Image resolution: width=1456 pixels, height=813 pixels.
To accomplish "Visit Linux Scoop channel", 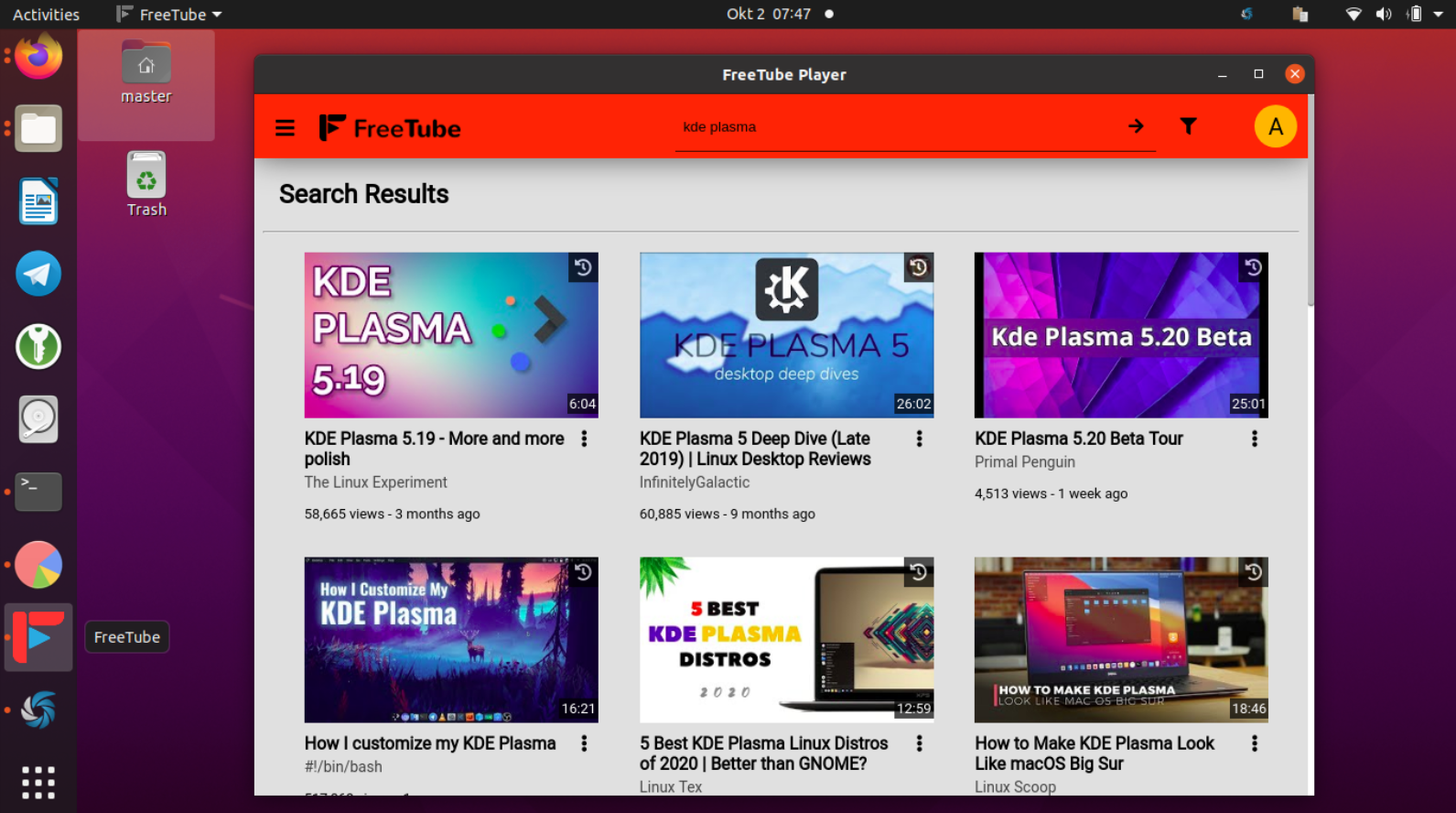I will (x=1015, y=786).
